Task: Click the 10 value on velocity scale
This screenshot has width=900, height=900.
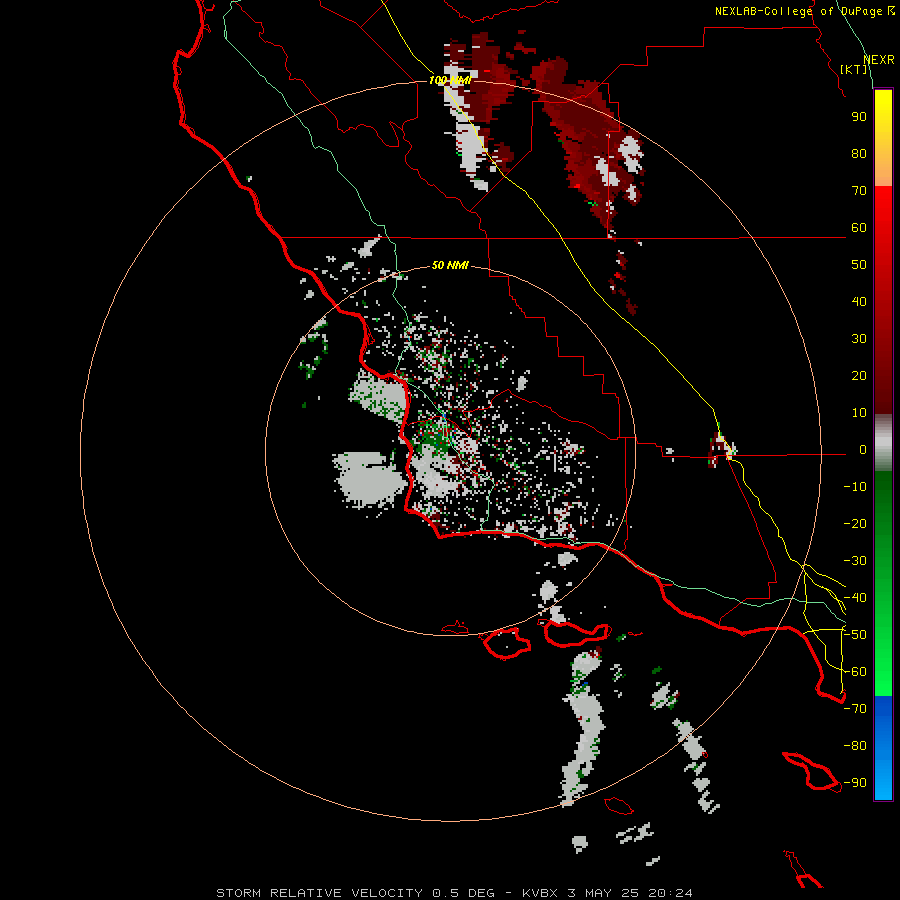Action: point(859,413)
